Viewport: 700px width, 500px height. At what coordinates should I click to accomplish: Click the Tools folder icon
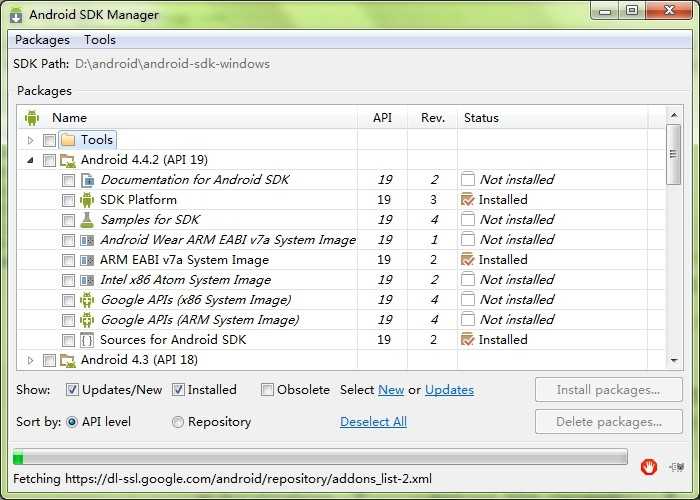(68, 140)
